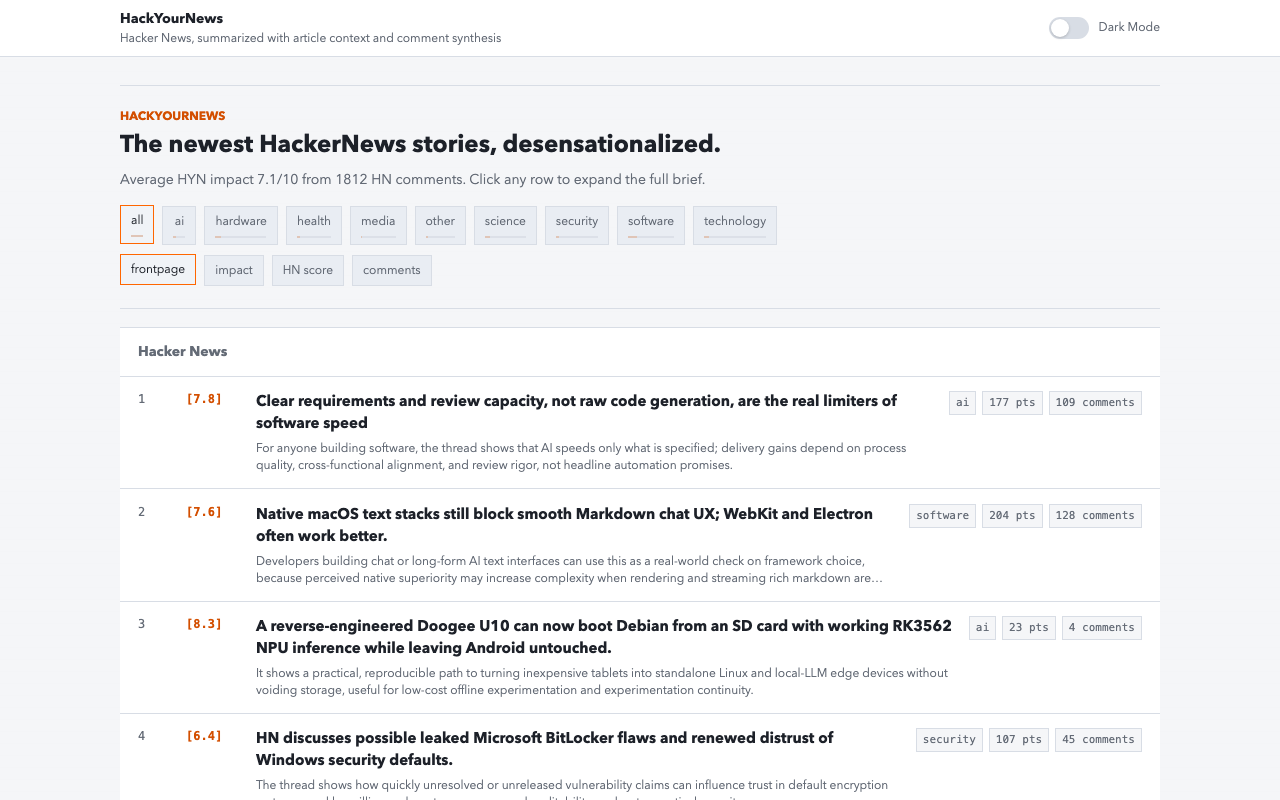
Task: Click the '204 pts' badge
Action: click(1012, 516)
